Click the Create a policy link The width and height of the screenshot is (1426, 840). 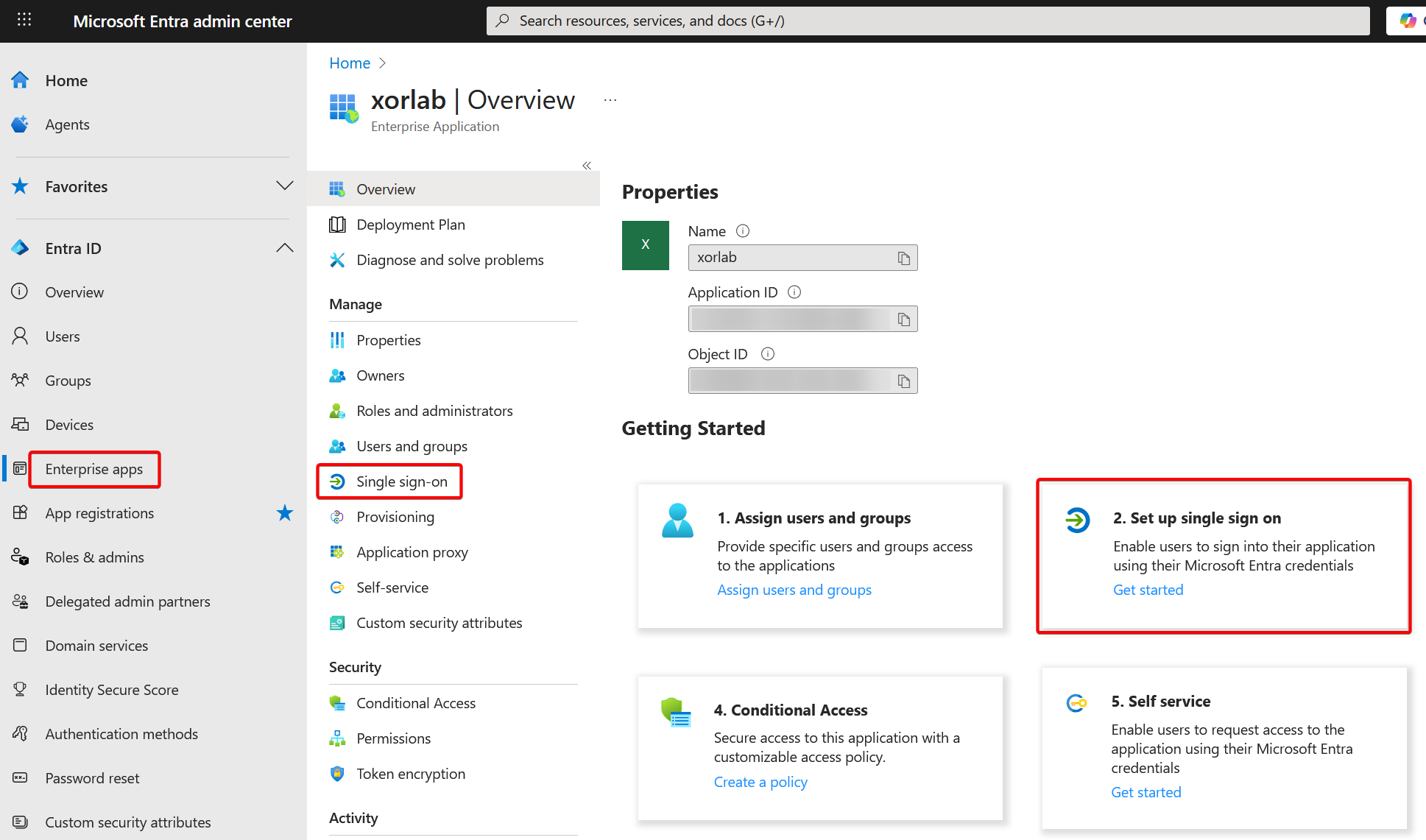coord(760,782)
